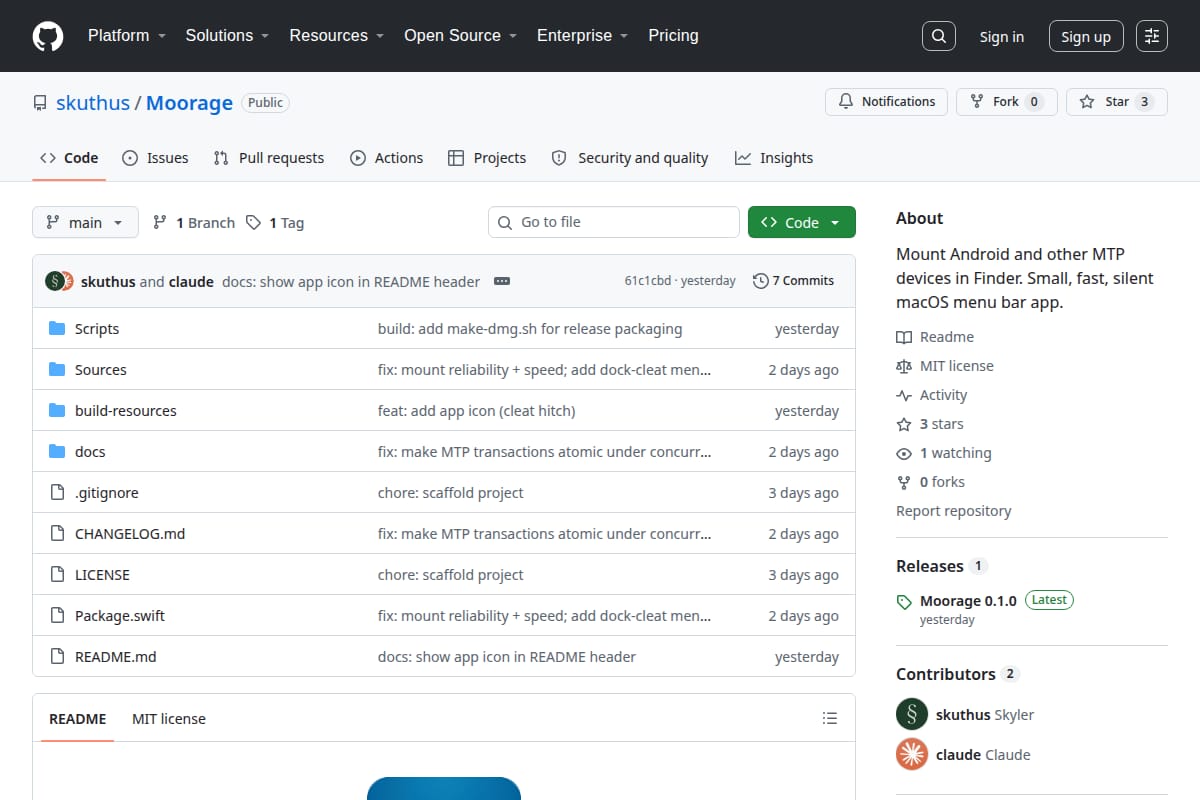
Task: Expand the Solutions menu
Action: (227, 35)
